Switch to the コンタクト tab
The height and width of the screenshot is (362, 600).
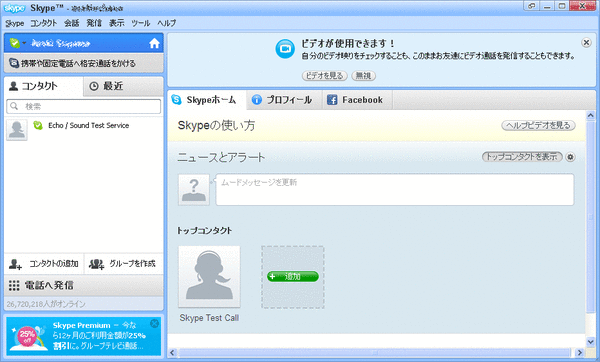43,86
